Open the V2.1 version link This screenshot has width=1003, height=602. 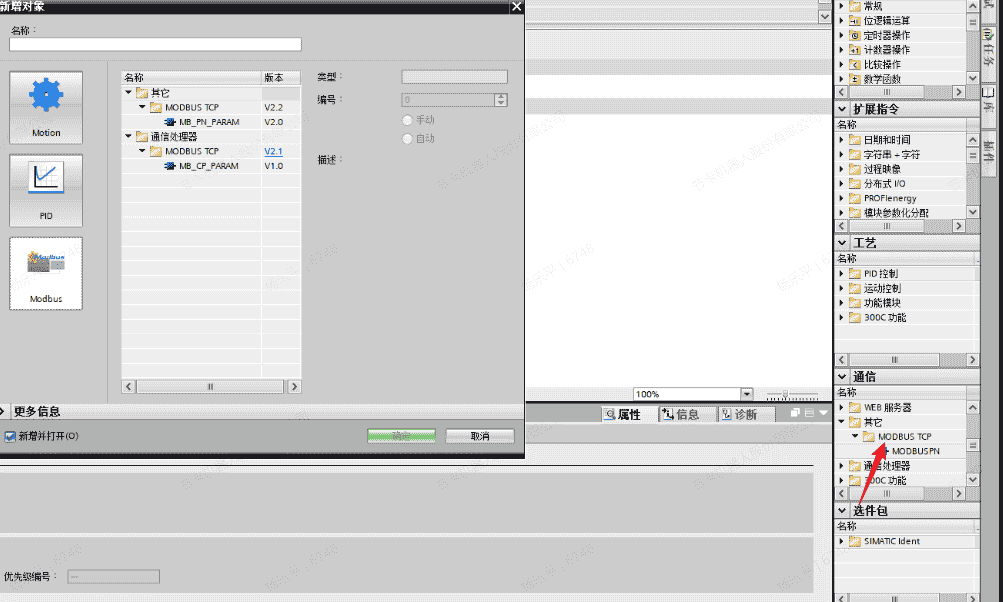point(273,151)
